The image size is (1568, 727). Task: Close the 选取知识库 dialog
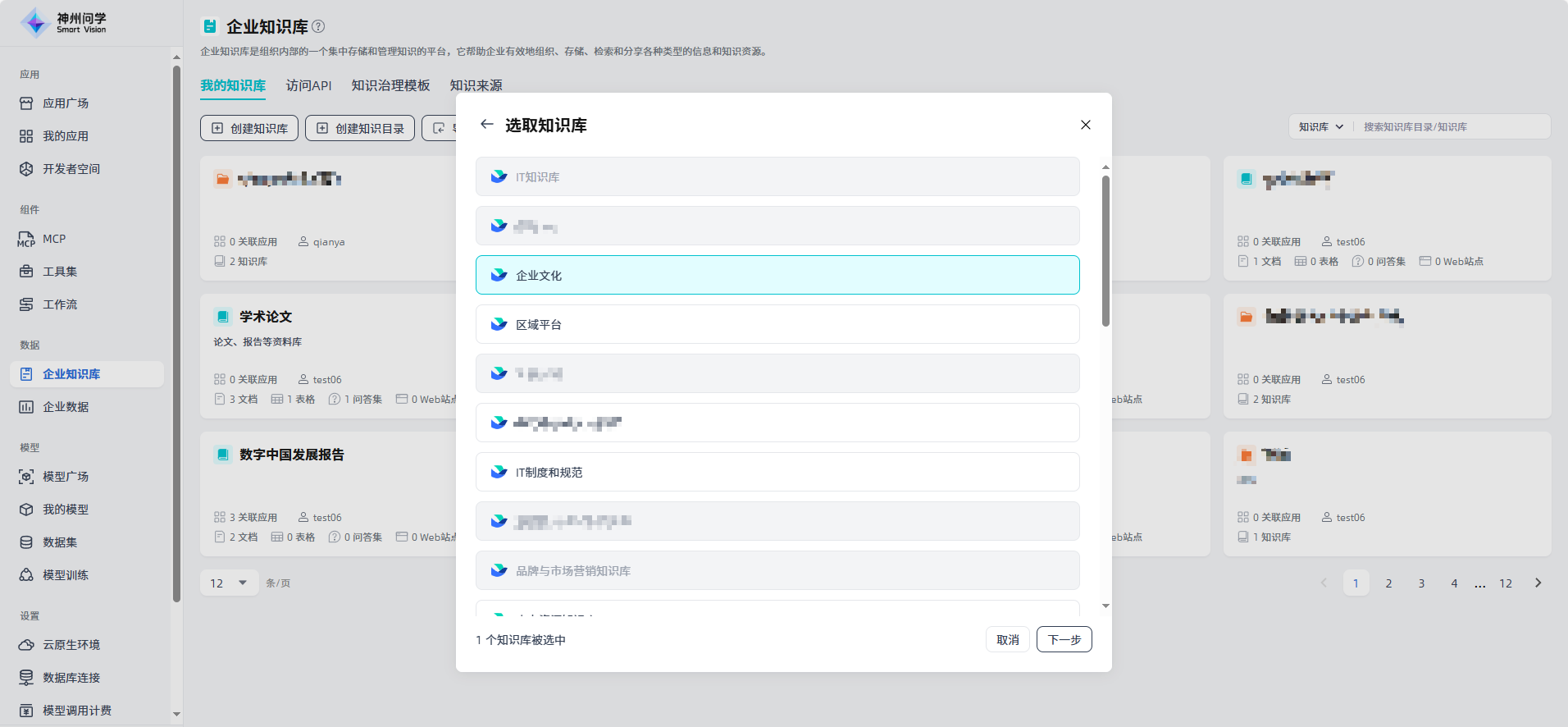(1085, 125)
